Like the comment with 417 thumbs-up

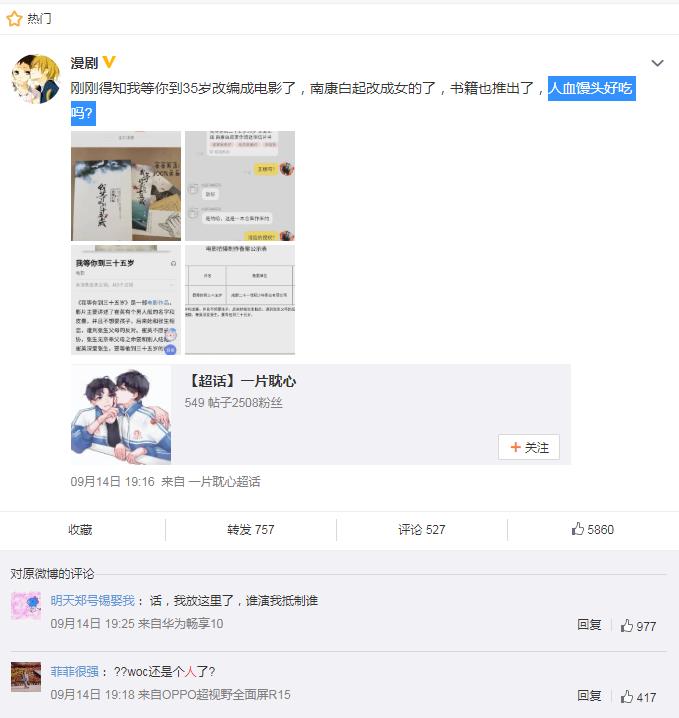(x=638, y=696)
